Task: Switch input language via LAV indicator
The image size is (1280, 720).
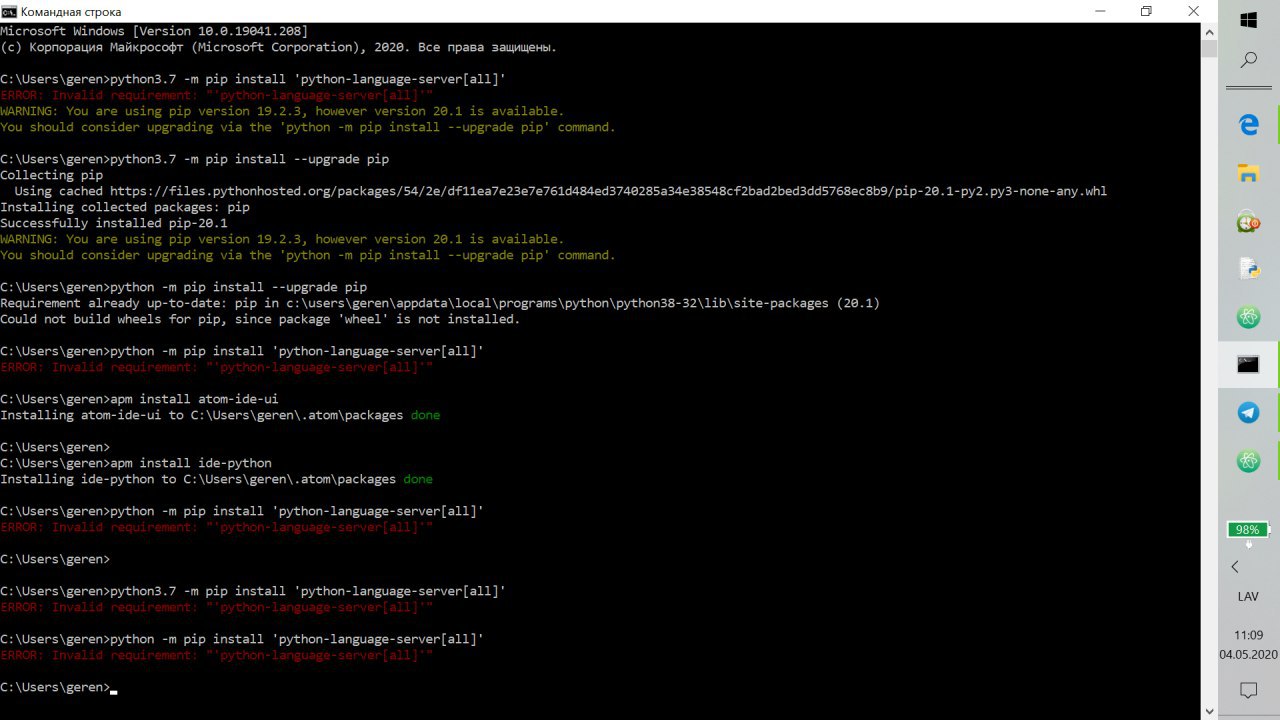Action: pyautogui.click(x=1248, y=597)
